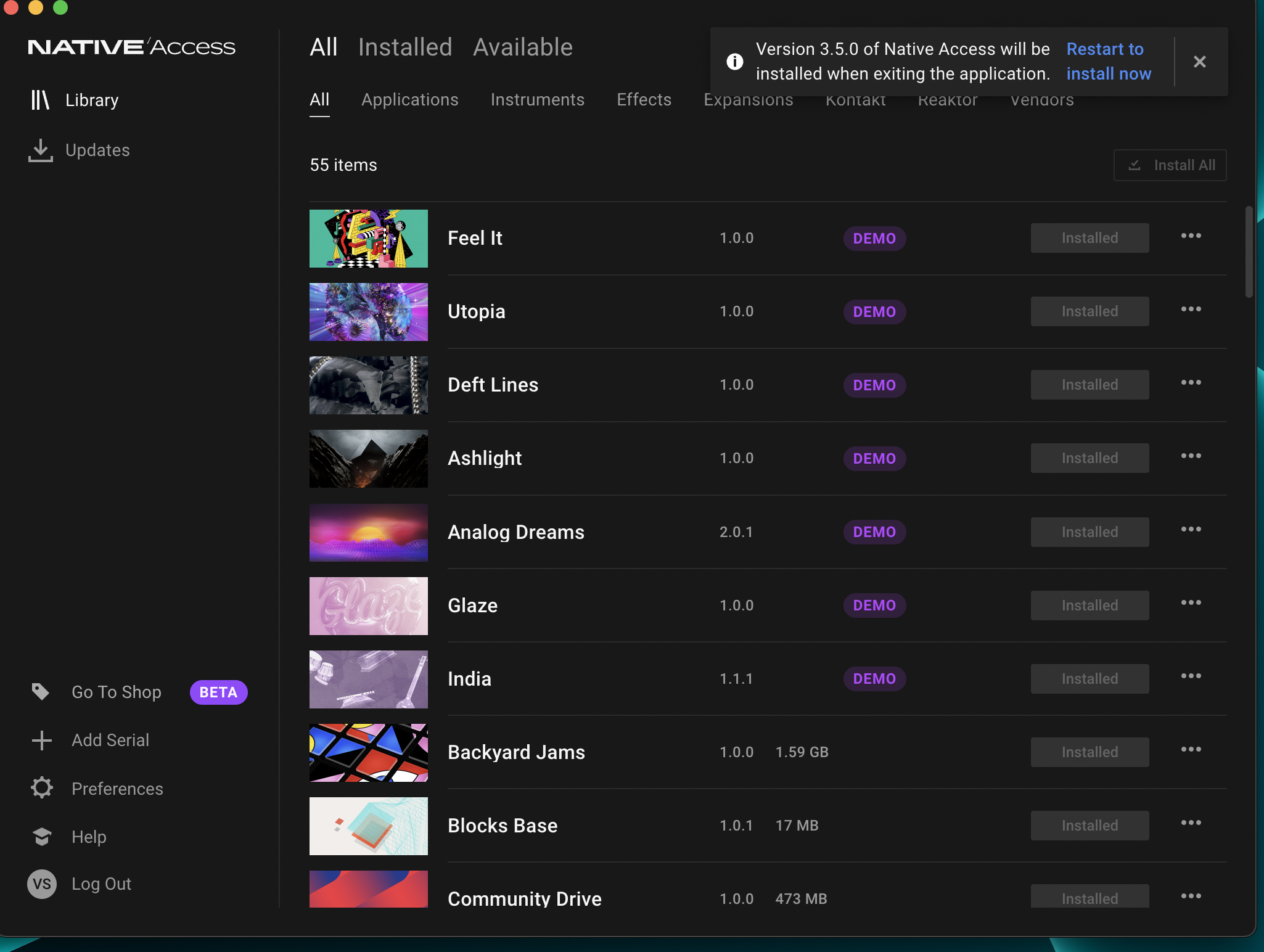This screenshot has width=1264, height=952.
Task: Click the Help graduation cap icon
Action: pyautogui.click(x=41, y=837)
